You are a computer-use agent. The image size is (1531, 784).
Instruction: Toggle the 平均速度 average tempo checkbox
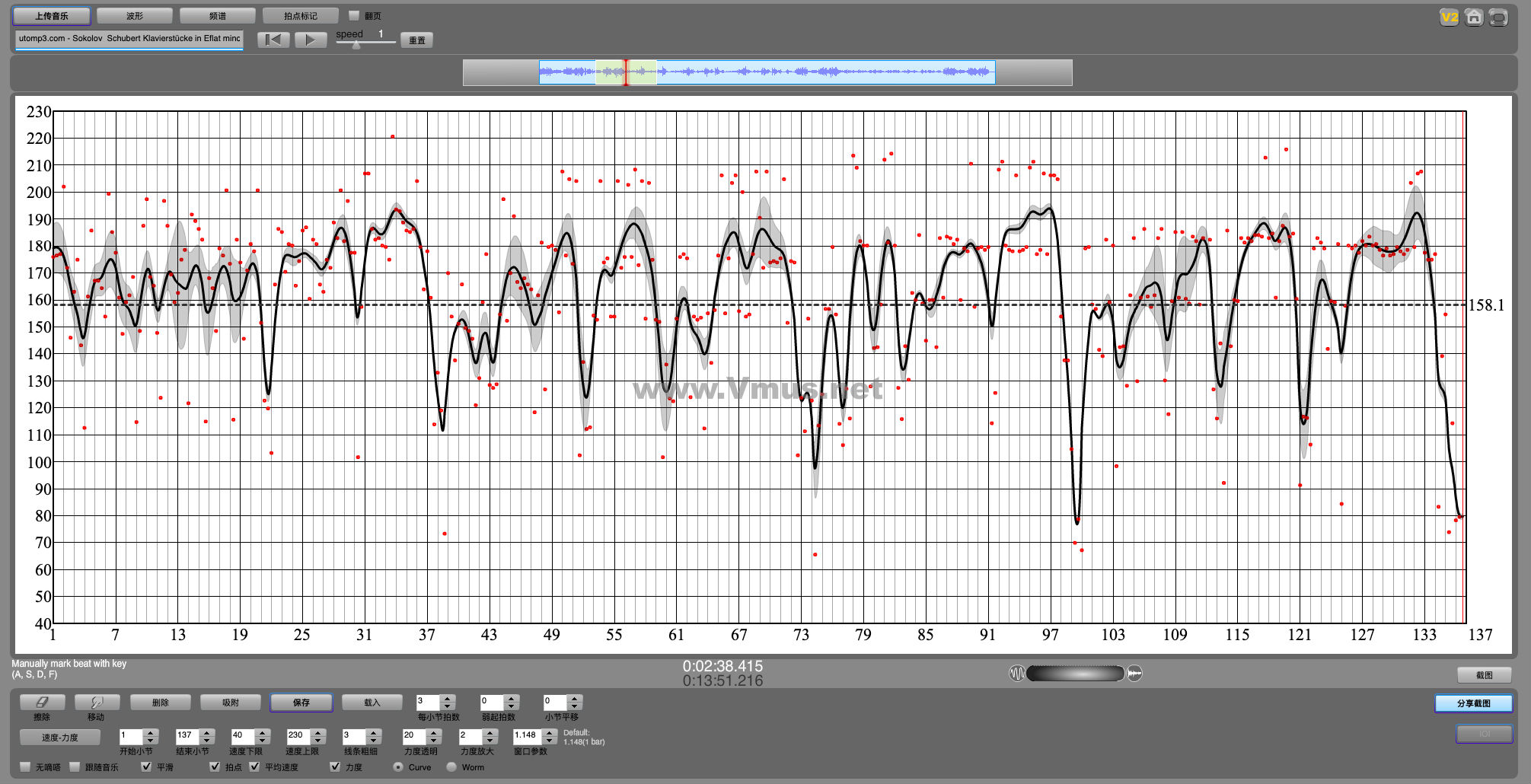(254, 766)
